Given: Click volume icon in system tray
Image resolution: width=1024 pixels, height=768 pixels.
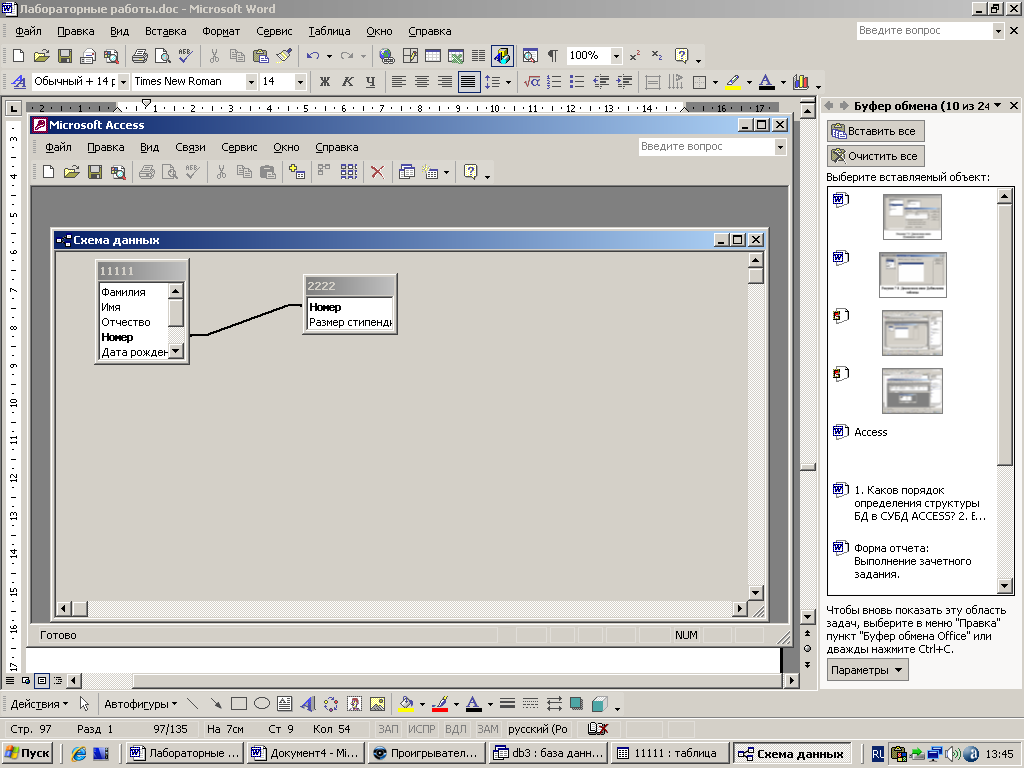Looking at the screenshot, I should click(x=953, y=754).
